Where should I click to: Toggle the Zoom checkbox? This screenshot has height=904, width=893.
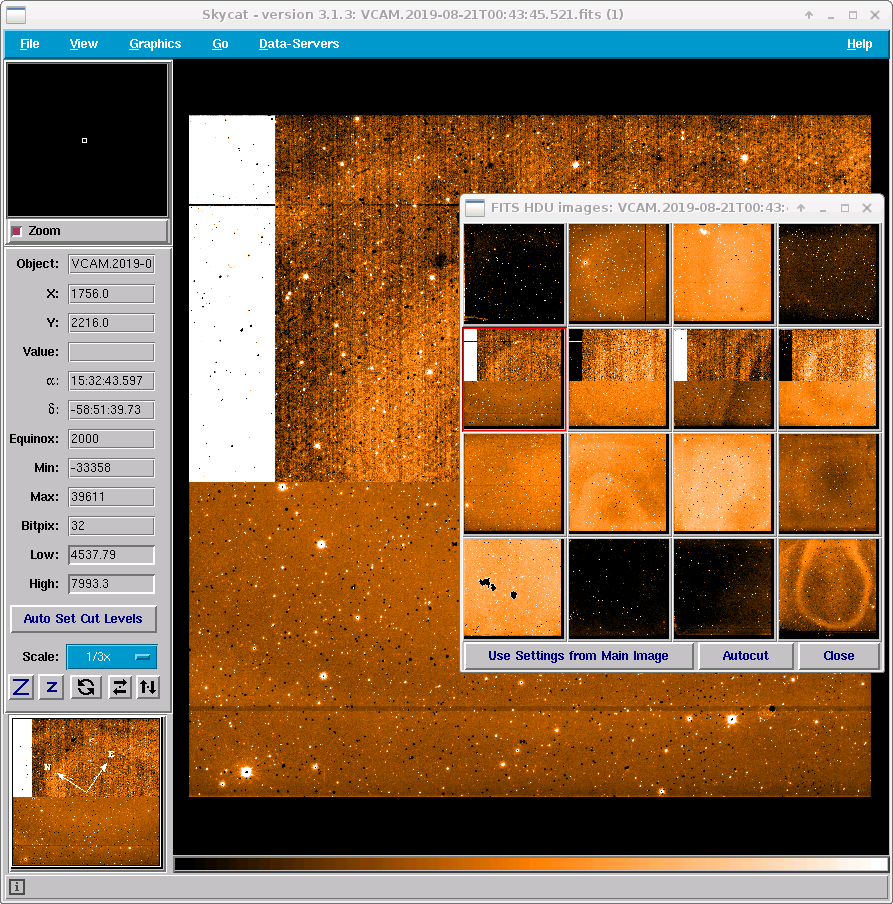tap(17, 231)
